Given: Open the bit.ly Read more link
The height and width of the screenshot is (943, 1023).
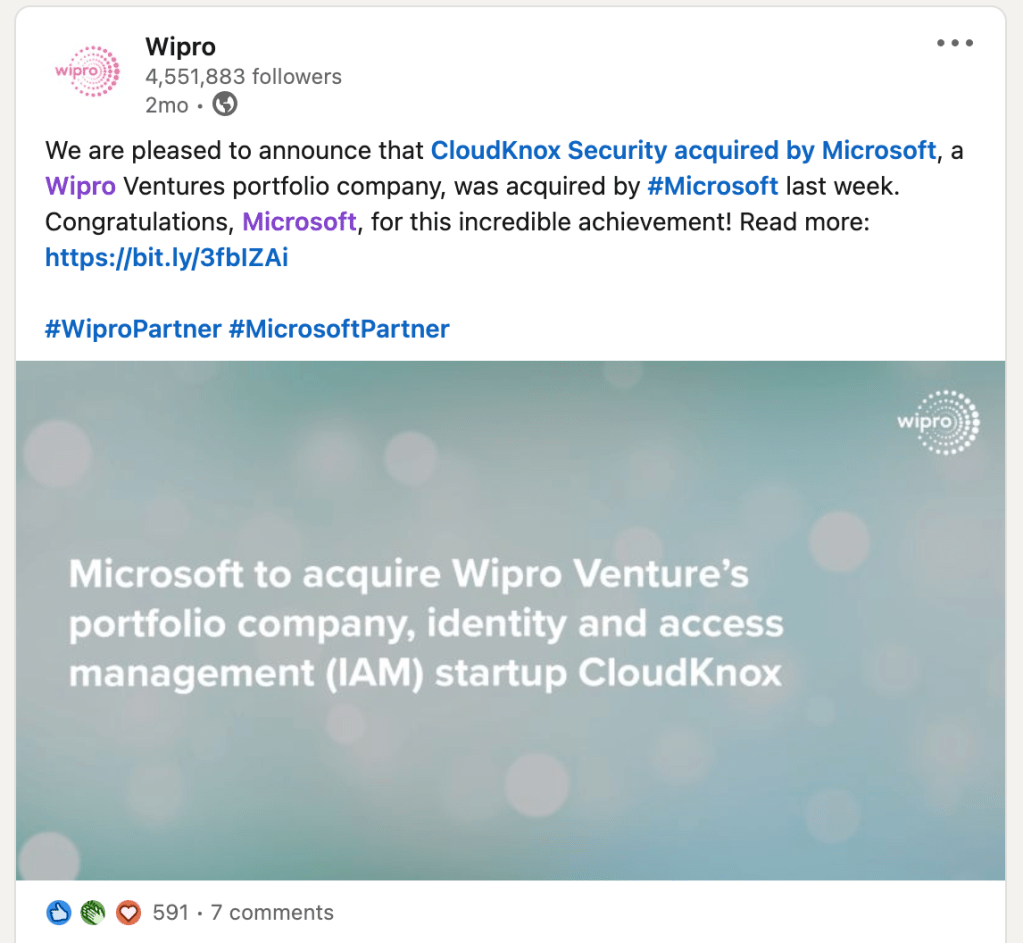Looking at the screenshot, I should click(x=167, y=258).
